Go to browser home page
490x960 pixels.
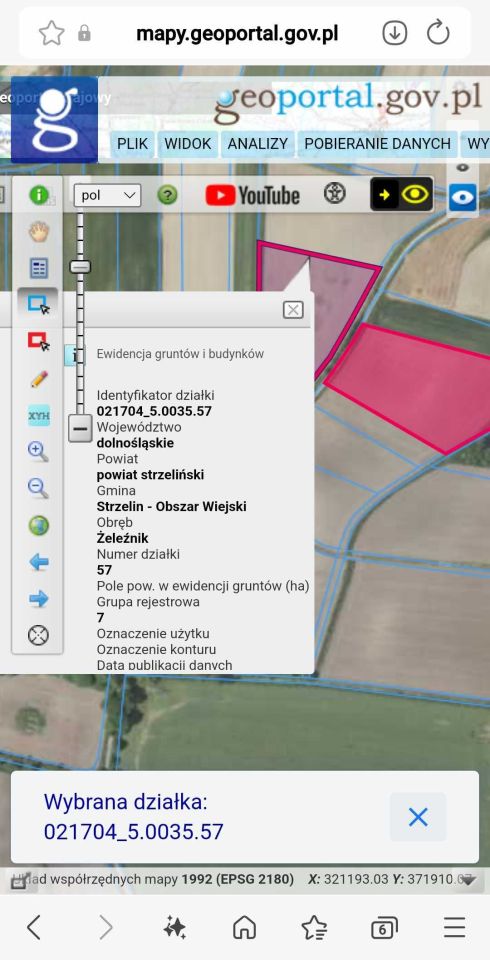(245, 928)
